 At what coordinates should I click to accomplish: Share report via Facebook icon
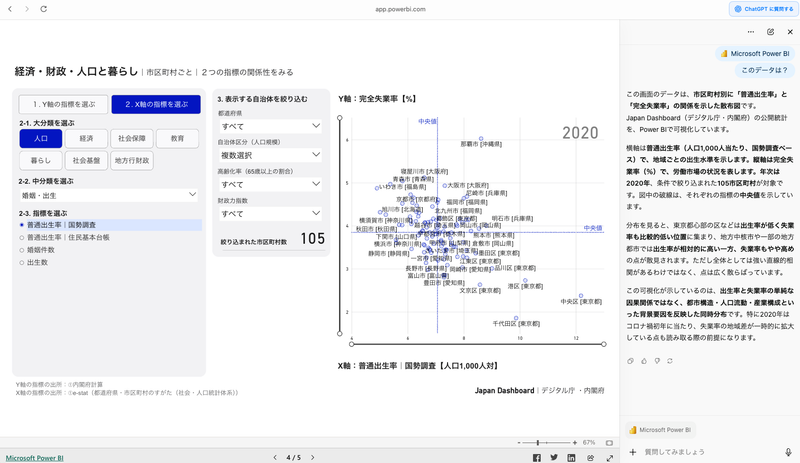coord(536,457)
